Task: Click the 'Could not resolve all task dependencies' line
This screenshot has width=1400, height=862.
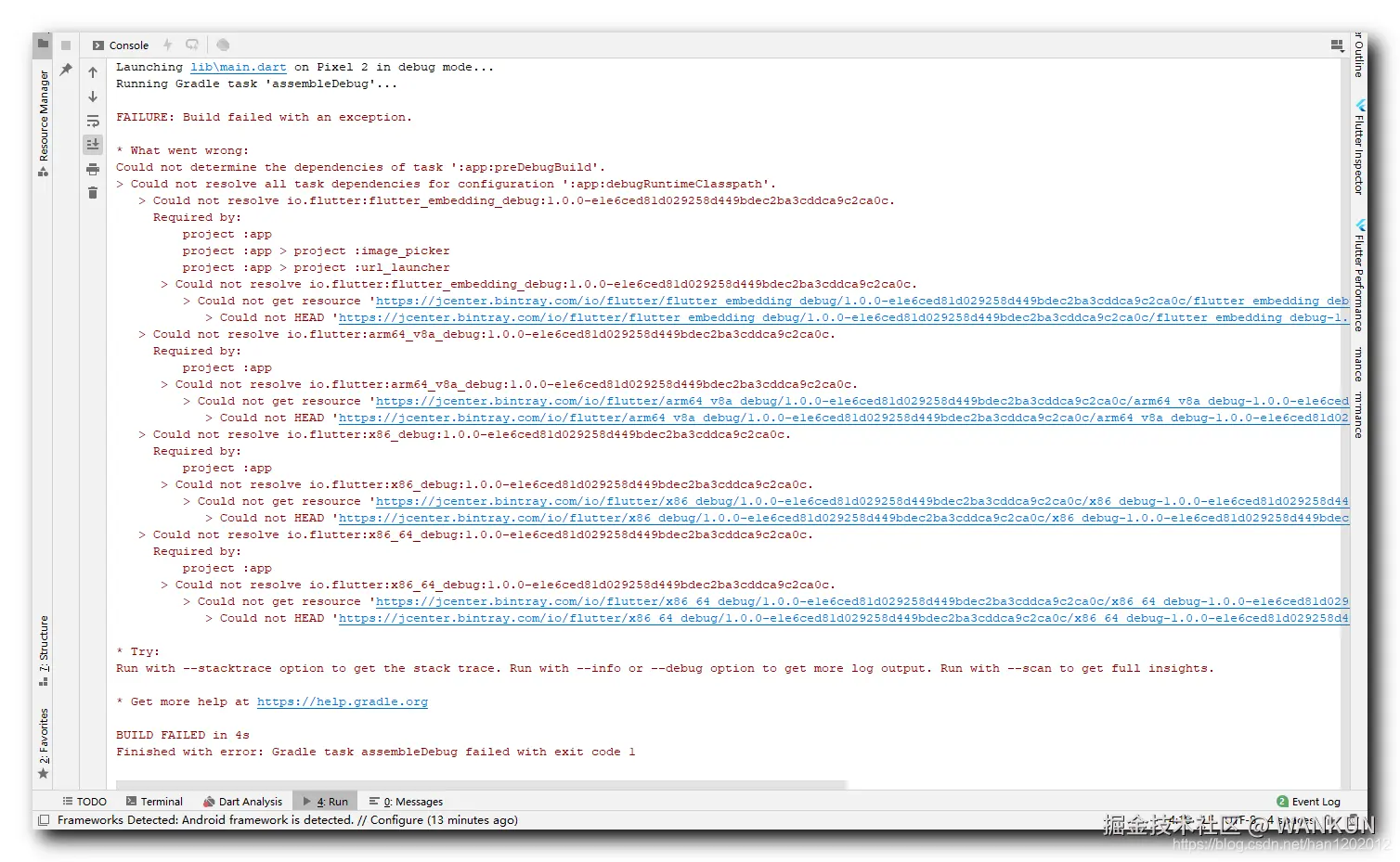Action: 447,184
